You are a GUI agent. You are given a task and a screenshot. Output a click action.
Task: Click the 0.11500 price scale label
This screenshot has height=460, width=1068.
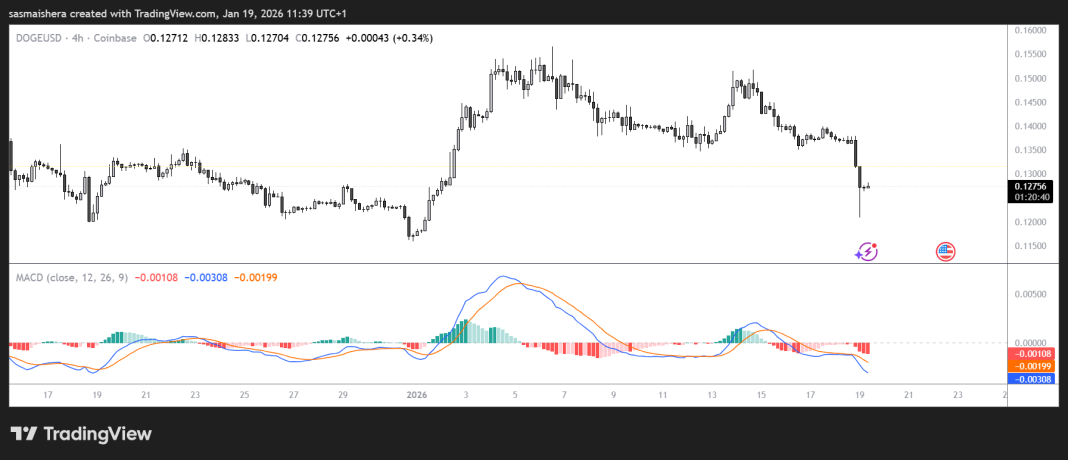1030,246
